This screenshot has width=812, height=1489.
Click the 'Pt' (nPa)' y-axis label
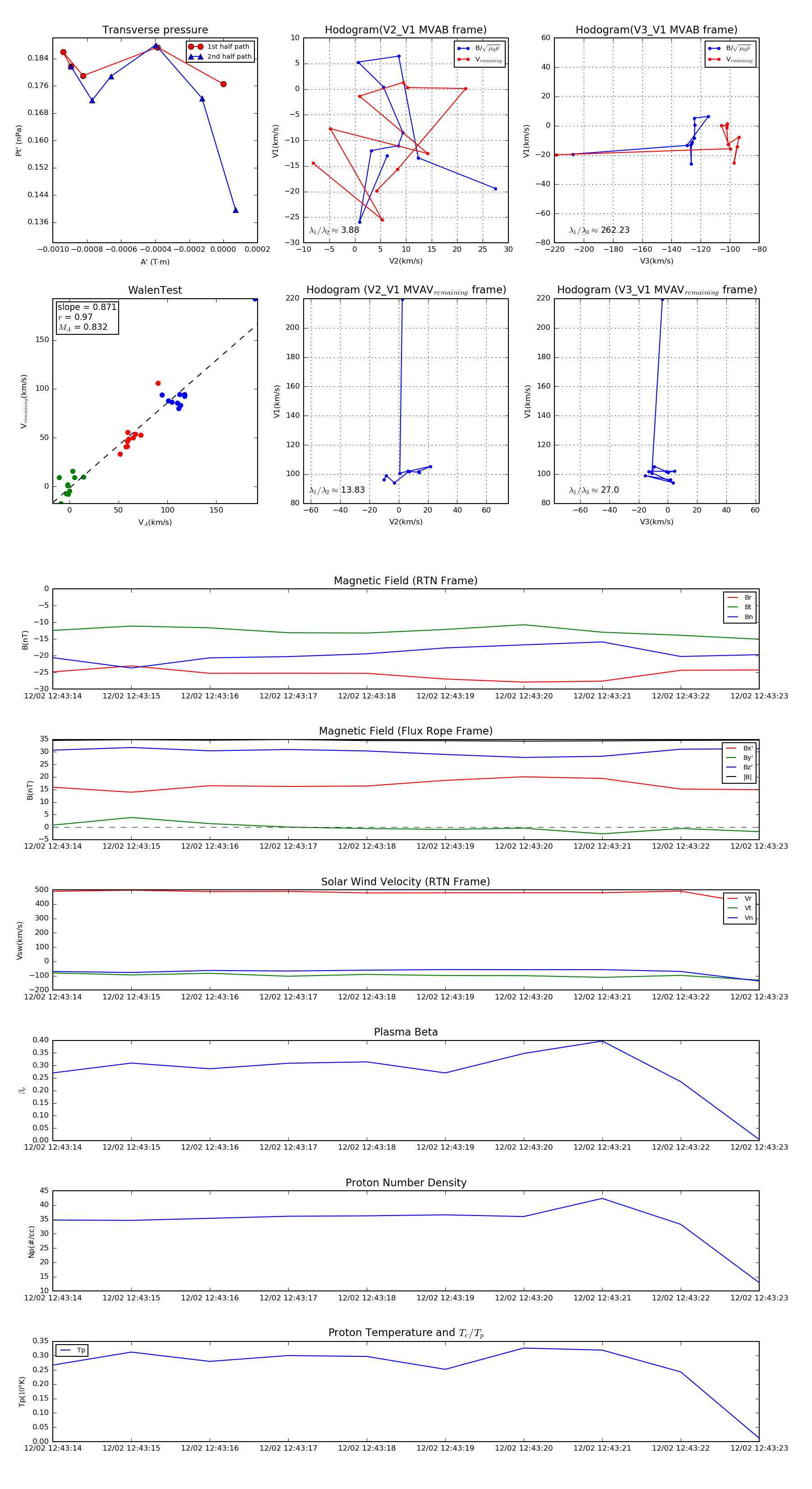click(x=19, y=140)
